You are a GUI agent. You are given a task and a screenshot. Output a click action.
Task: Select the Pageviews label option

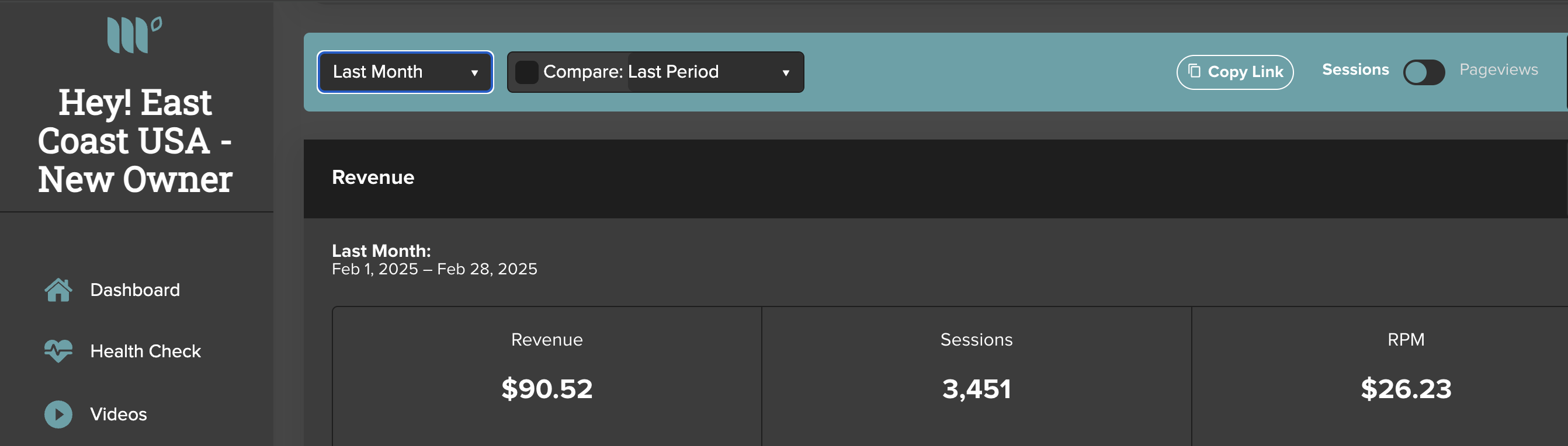[x=1498, y=70]
